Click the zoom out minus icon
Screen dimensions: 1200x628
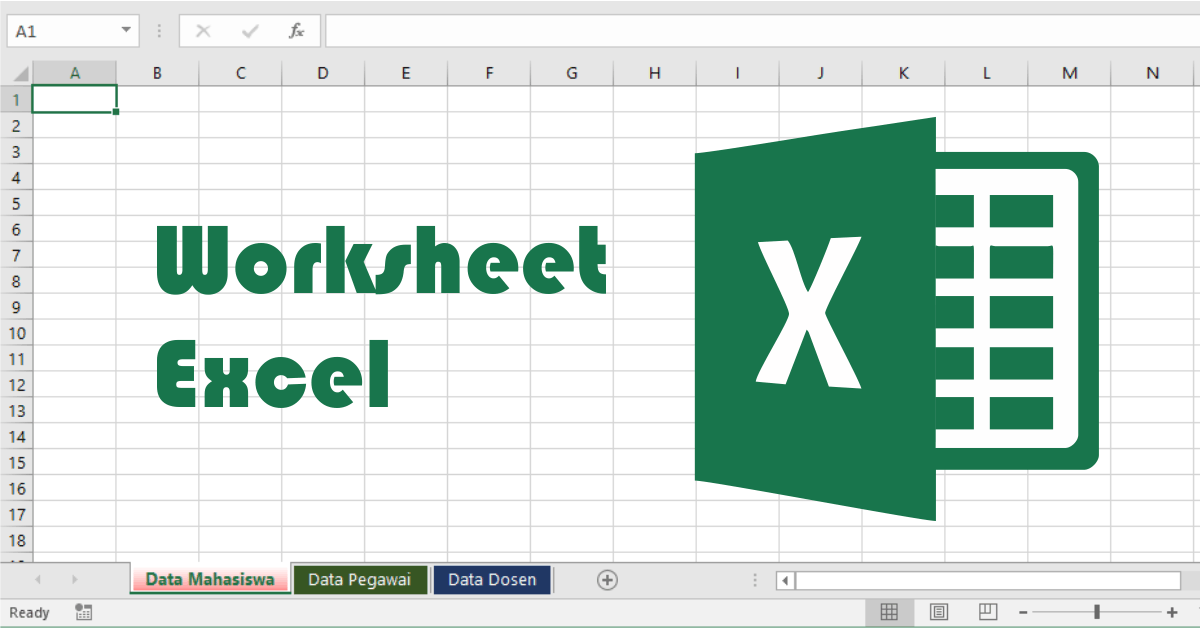point(1023,612)
